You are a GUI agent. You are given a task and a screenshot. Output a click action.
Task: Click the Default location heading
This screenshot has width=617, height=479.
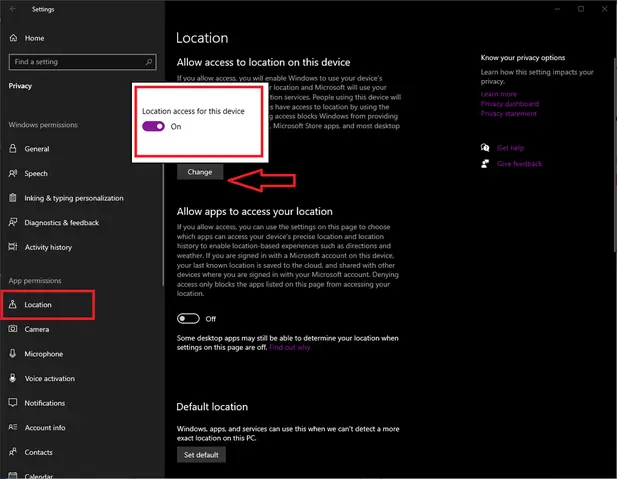pyautogui.click(x=212, y=407)
